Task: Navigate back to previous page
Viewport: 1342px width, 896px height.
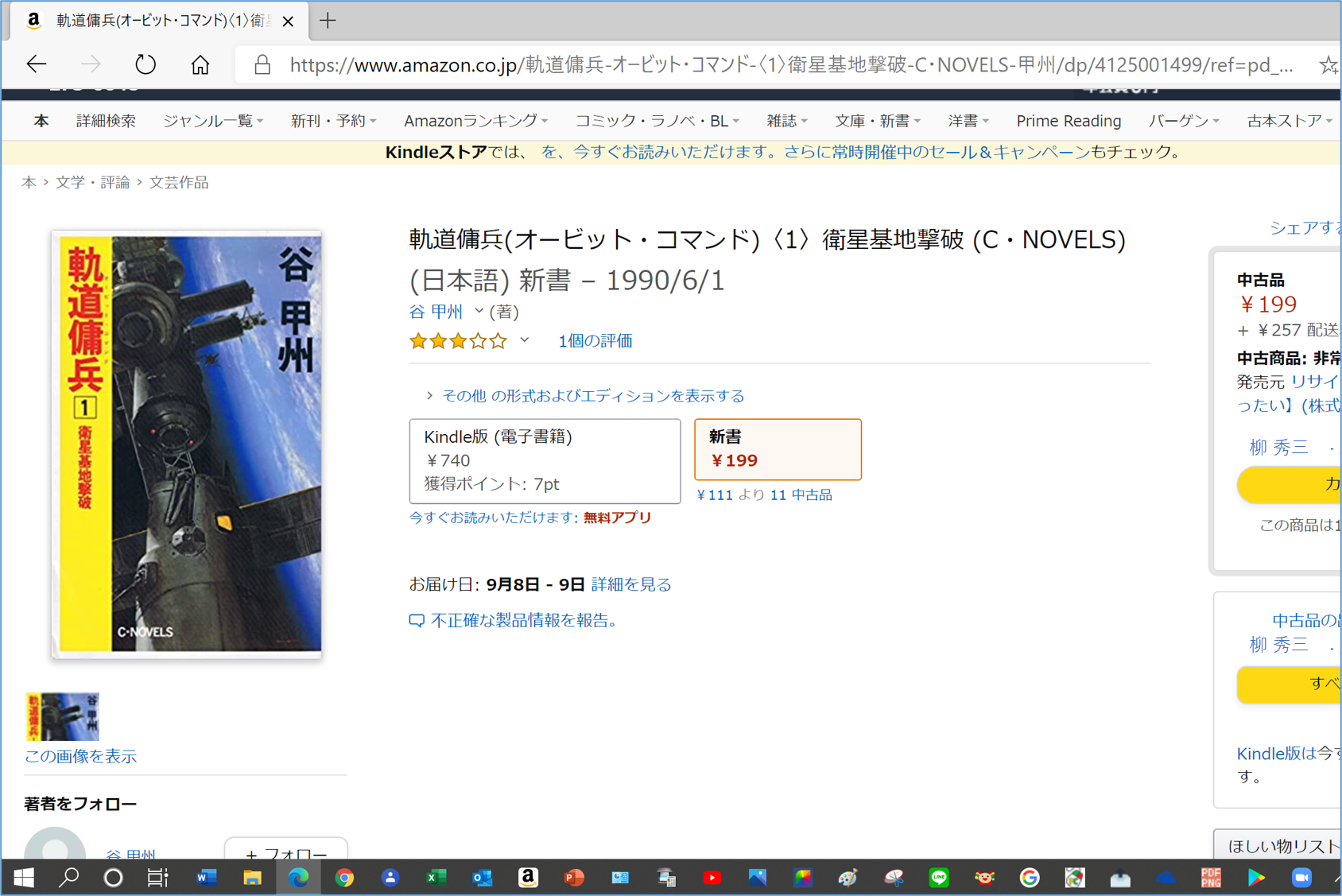Action: (37, 64)
